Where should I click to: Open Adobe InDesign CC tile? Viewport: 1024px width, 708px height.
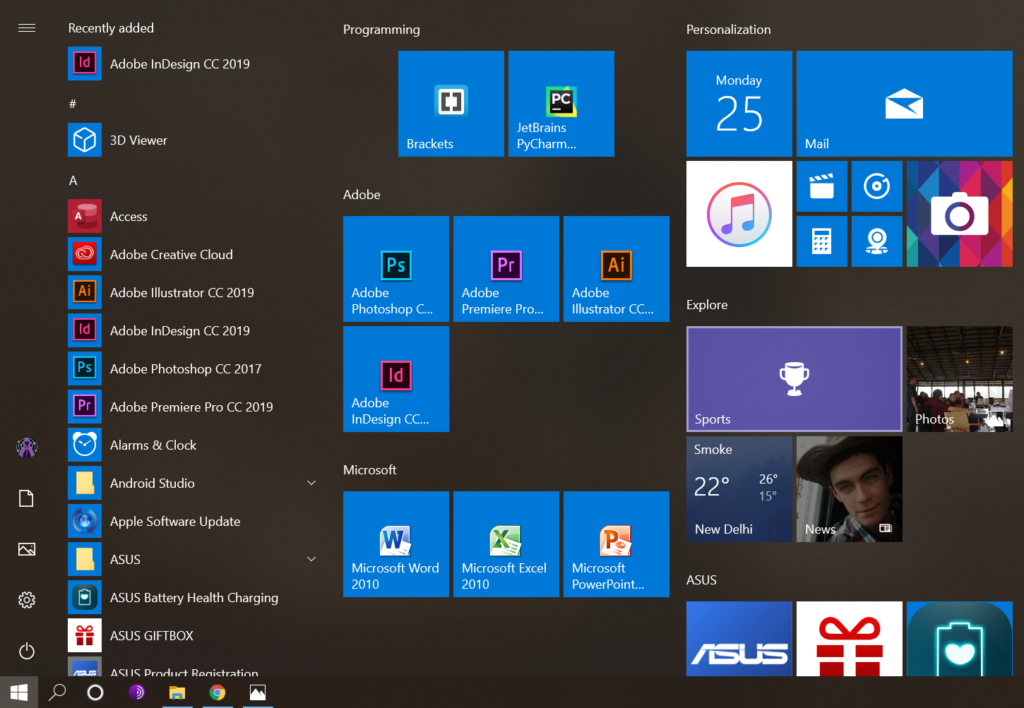click(396, 379)
